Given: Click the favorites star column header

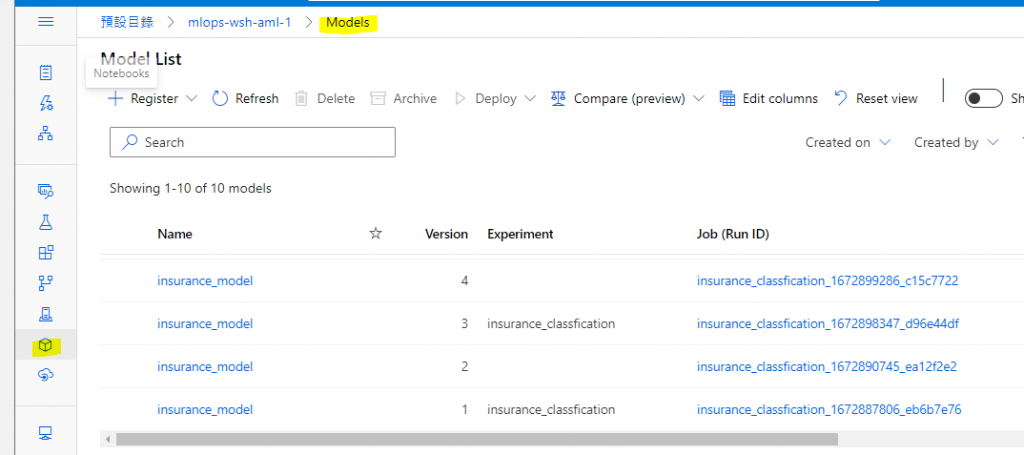Looking at the screenshot, I should pos(376,234).
